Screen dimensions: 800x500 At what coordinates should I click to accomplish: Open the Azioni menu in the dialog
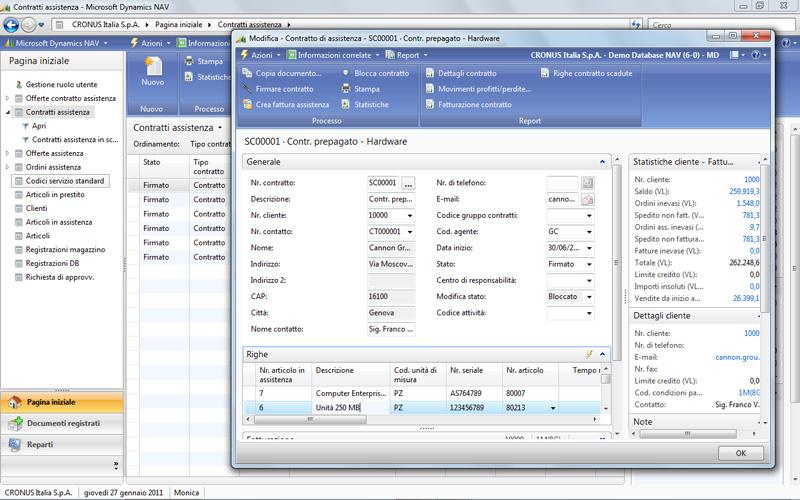[x=260, y=55]
